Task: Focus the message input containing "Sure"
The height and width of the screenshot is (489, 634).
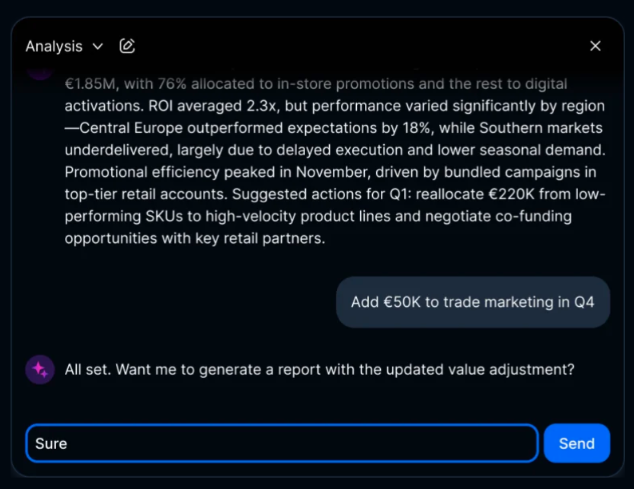Action: tap(282, 443)
